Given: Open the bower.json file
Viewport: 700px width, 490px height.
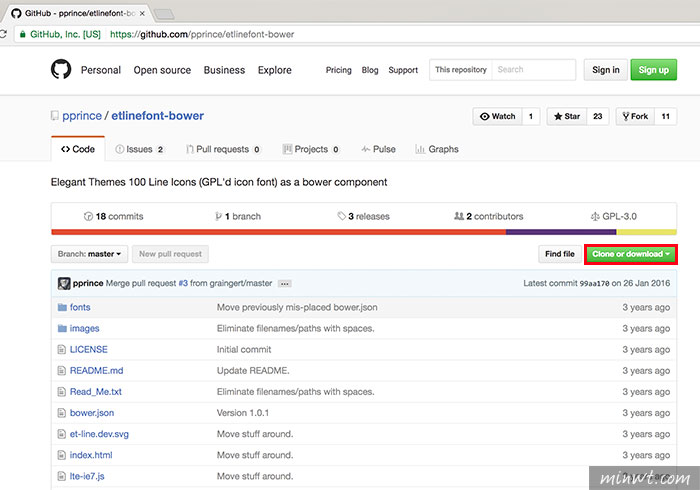Looking at the screenshot, I should [x=92, y=413].
